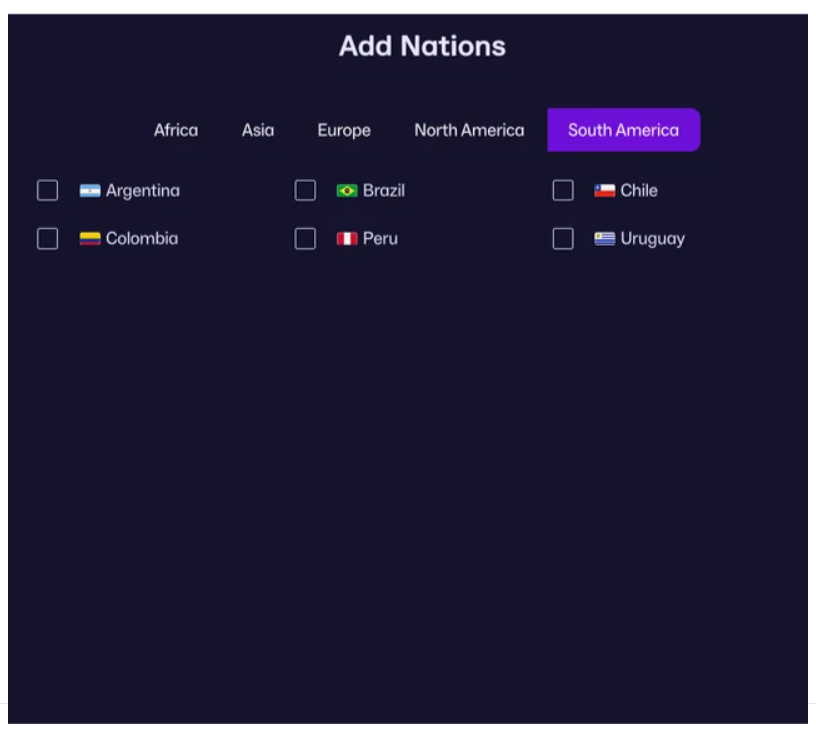Click the Colombia flag icon

(90, 239)
